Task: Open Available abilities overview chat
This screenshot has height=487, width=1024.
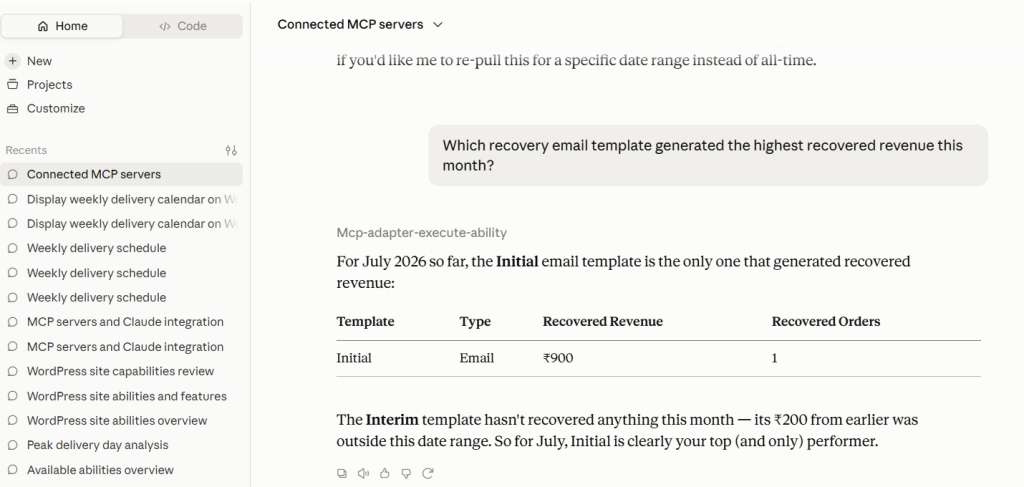Action: [100, 470]
